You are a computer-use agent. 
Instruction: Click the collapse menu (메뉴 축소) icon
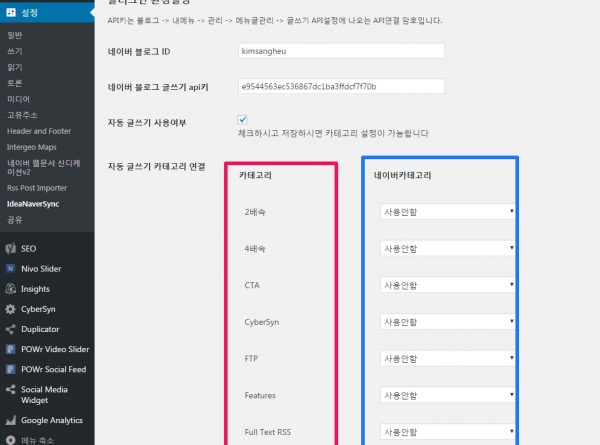11,440
